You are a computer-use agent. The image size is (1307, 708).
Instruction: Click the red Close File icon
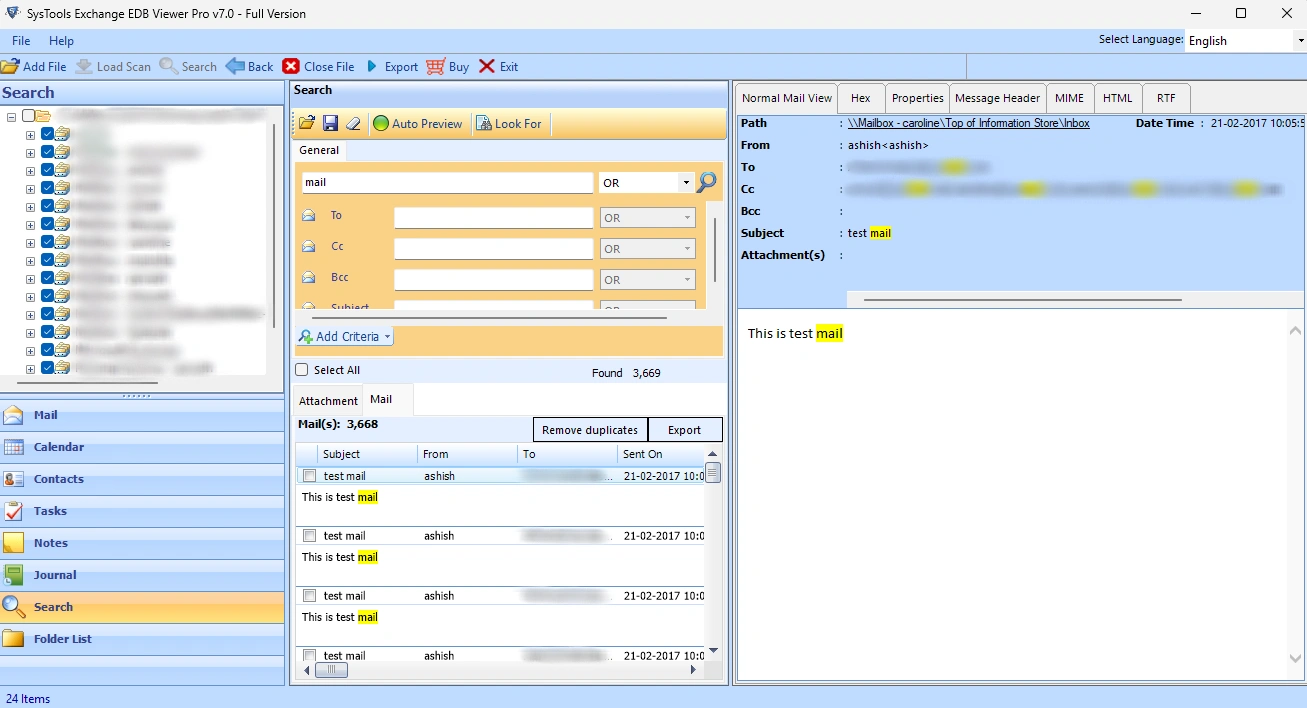[291, 67]
